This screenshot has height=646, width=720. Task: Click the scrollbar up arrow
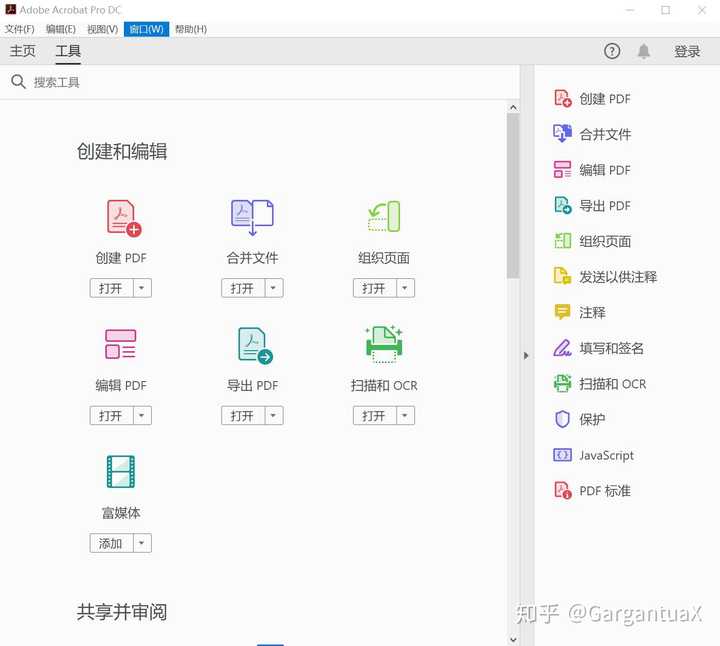(x=513, y=107)
